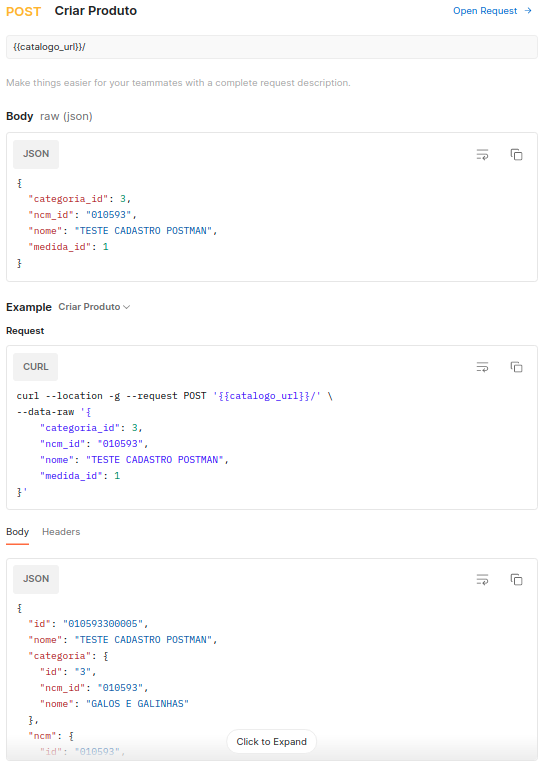
Task: Toggle word wrap in request body JSON block
Action: tap(482, 155)
